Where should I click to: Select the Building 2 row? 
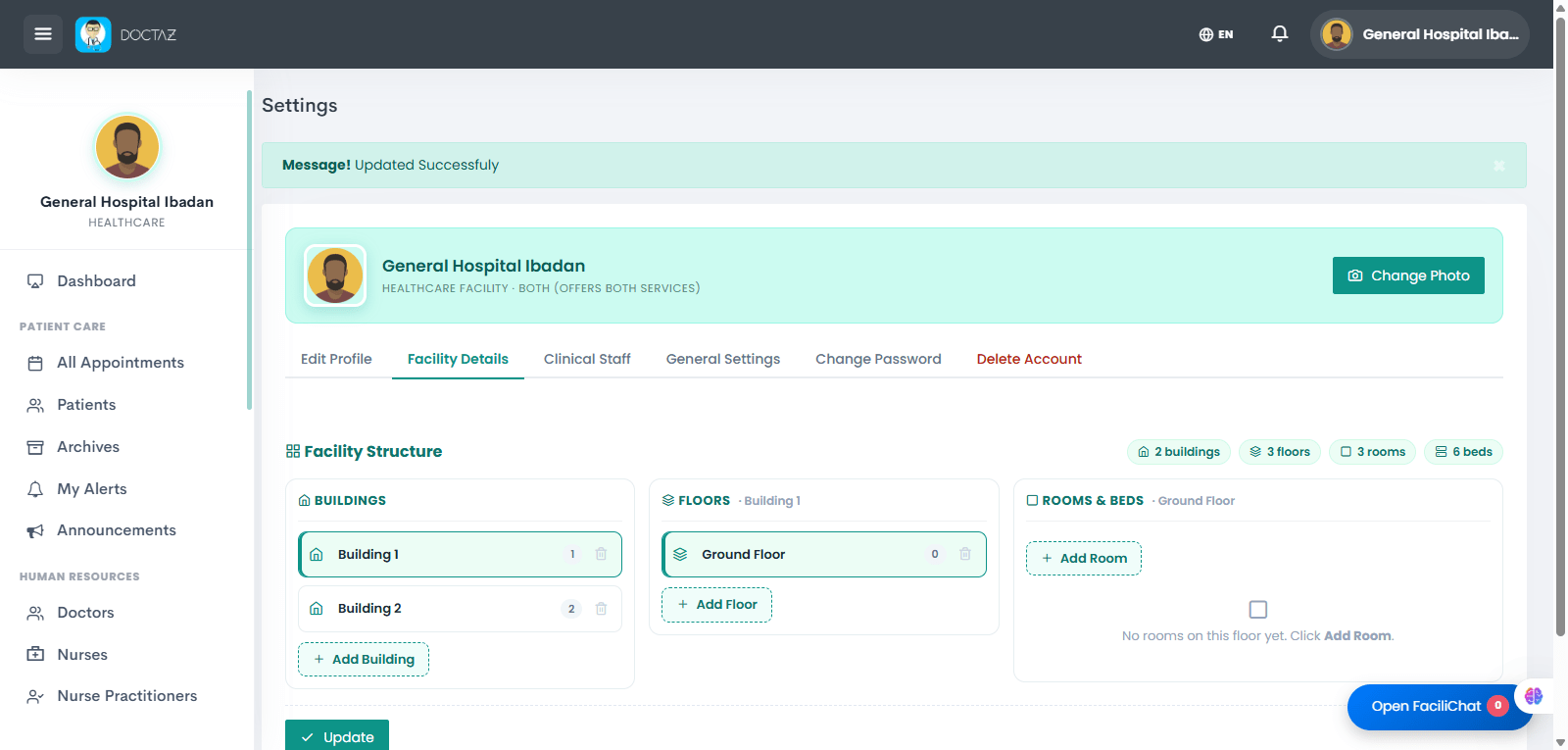click(x=460, y=609)
